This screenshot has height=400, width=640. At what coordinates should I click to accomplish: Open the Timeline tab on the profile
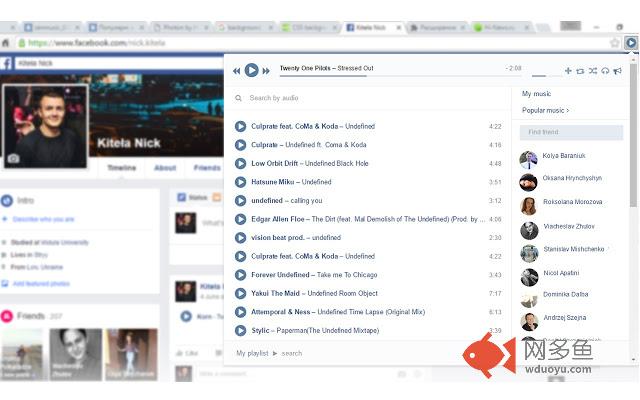pos(122,168)
